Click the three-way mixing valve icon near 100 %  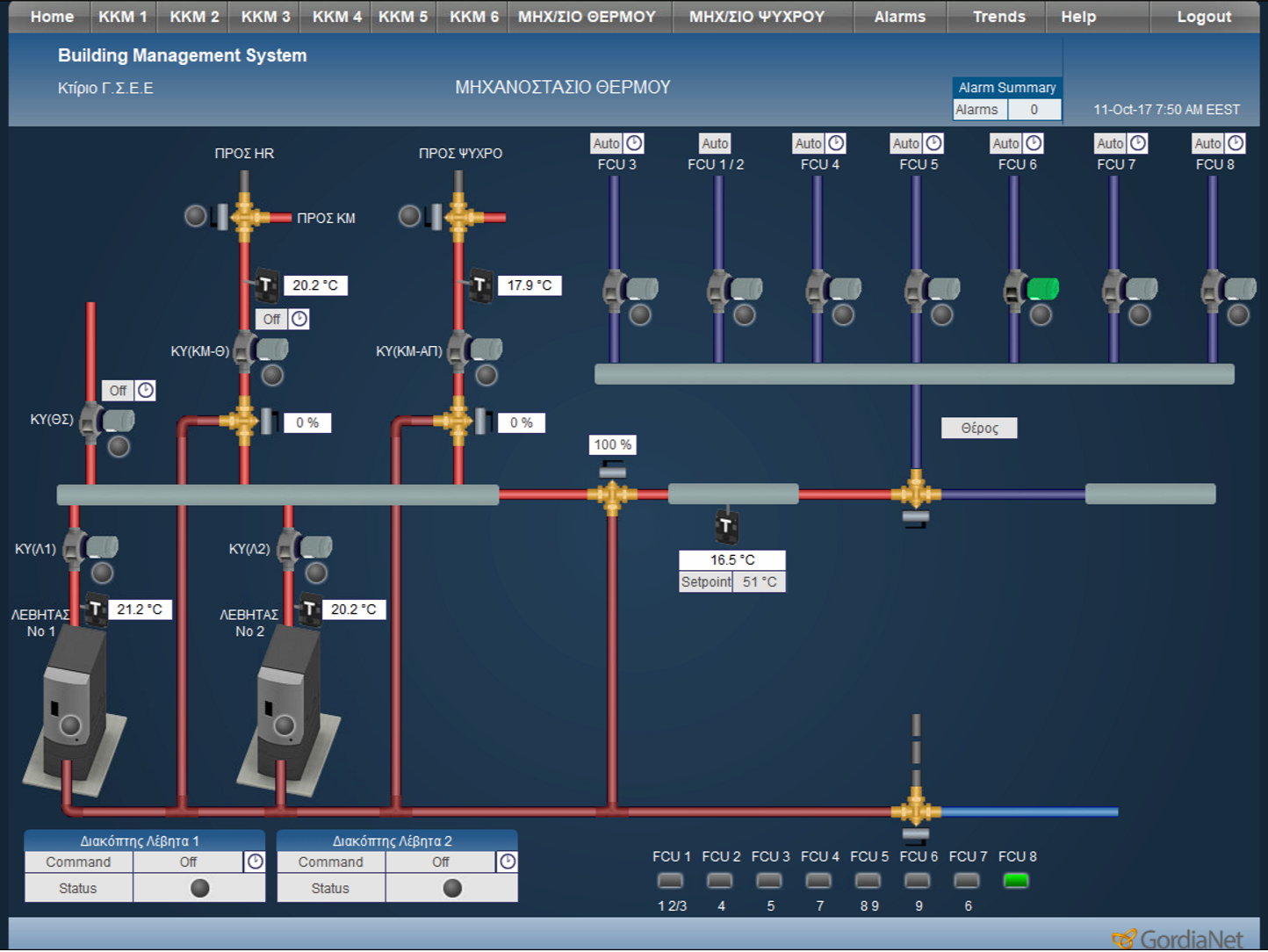[613, 494]
